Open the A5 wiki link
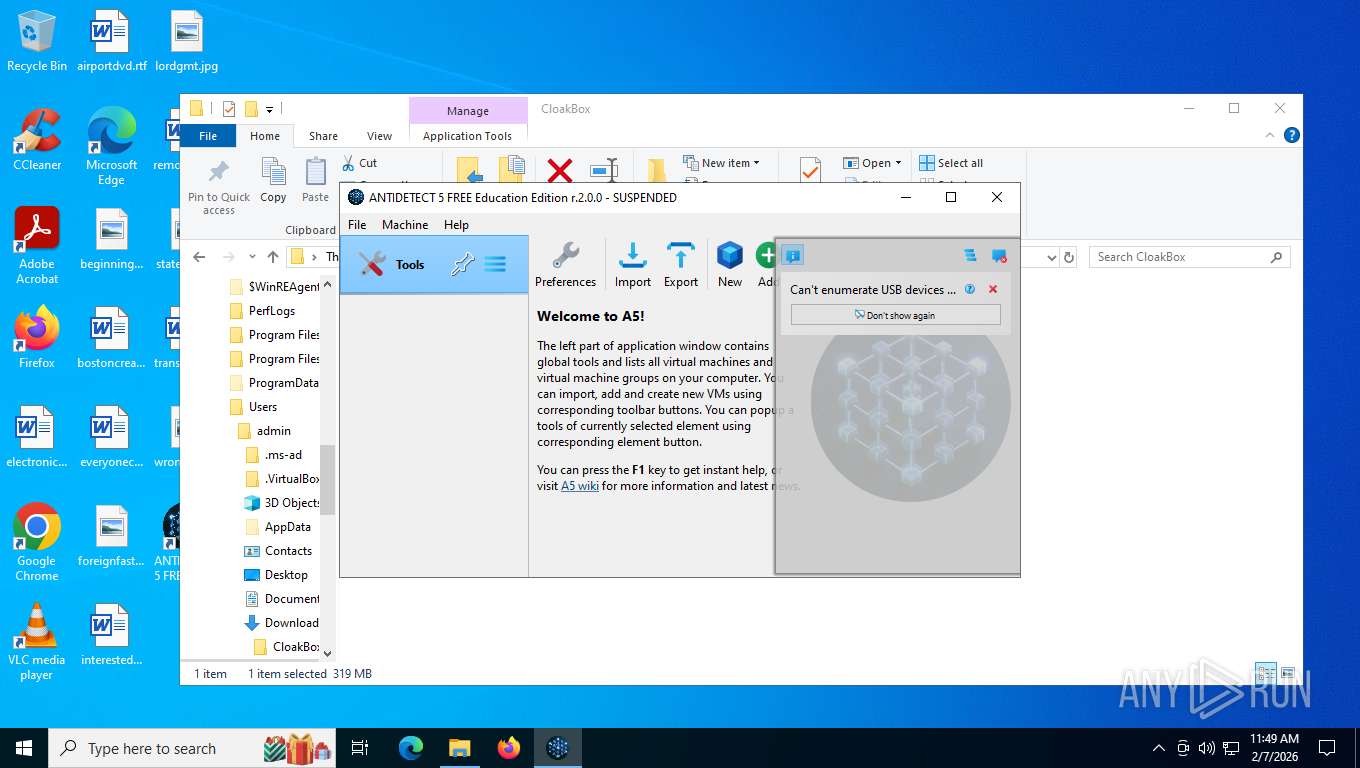This screenshot has width=1360, height=768. tap(579, 486)
